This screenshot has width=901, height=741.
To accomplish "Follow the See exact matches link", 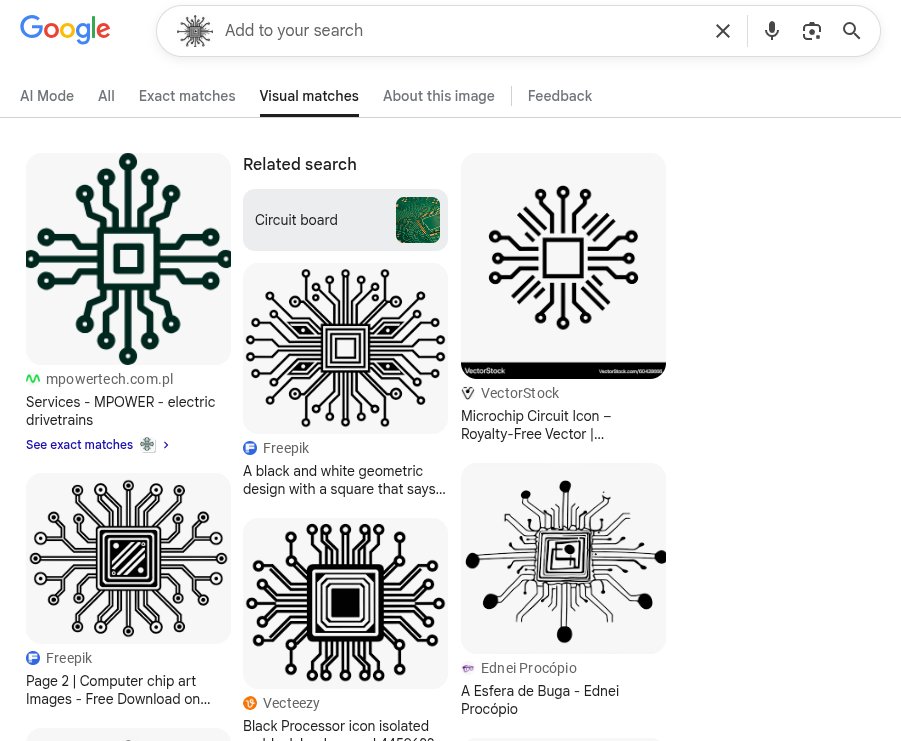I will click(79, 445).
